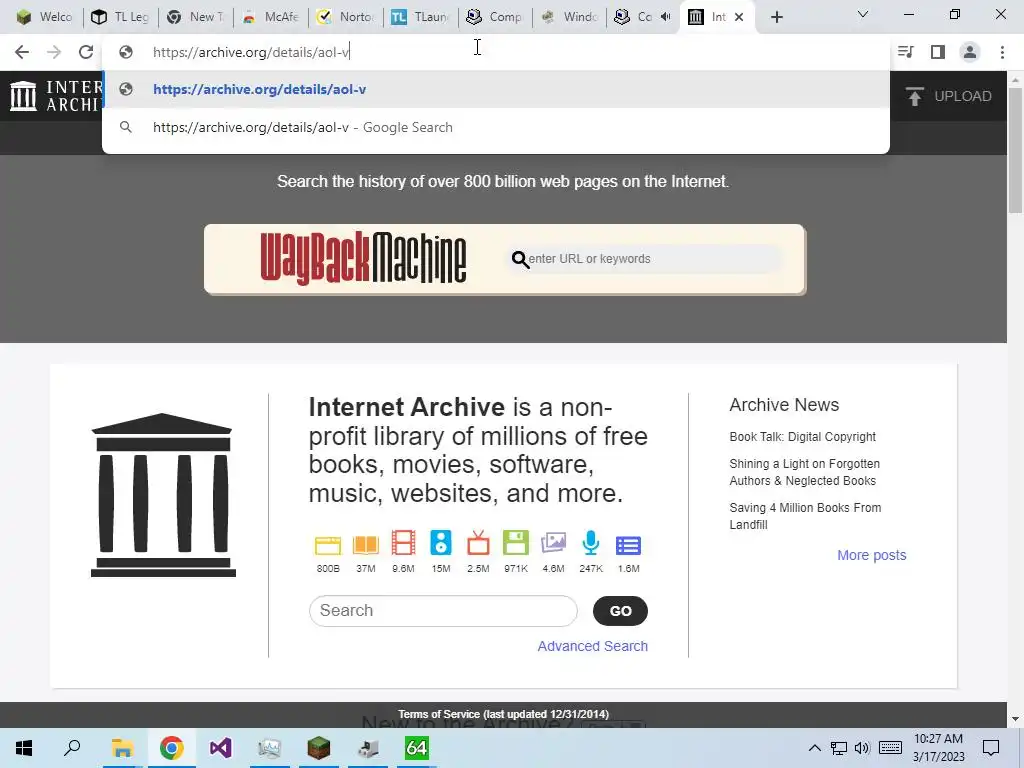The width and height of the screenshot is (1024, 768).
Task: Open the user profile icon
Action: click(x=970, y=52)
